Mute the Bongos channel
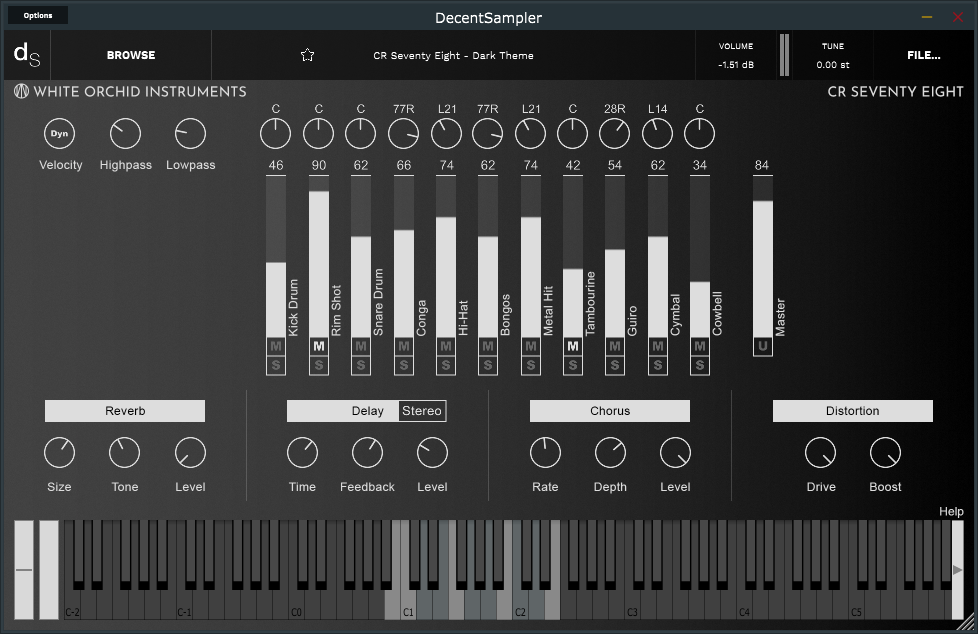The image size is (978, 634). tap(488, 346)
